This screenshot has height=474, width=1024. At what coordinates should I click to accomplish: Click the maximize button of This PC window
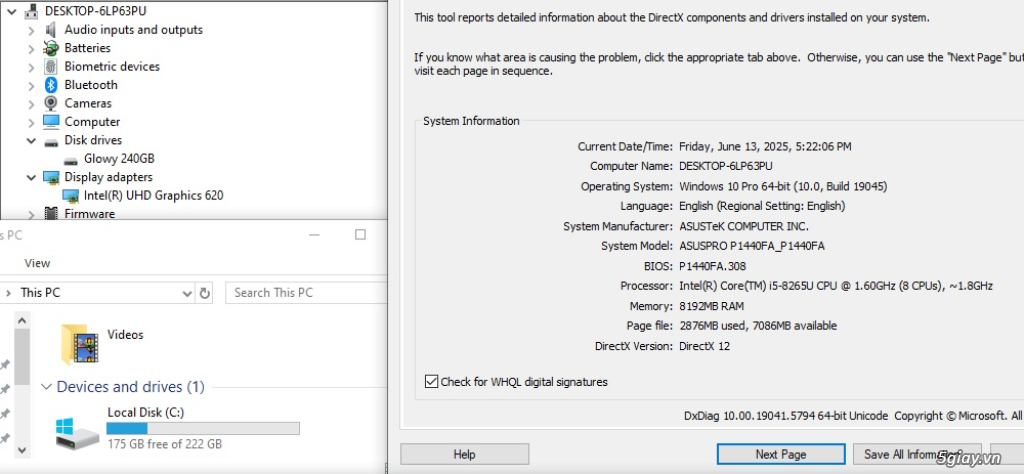360,234
